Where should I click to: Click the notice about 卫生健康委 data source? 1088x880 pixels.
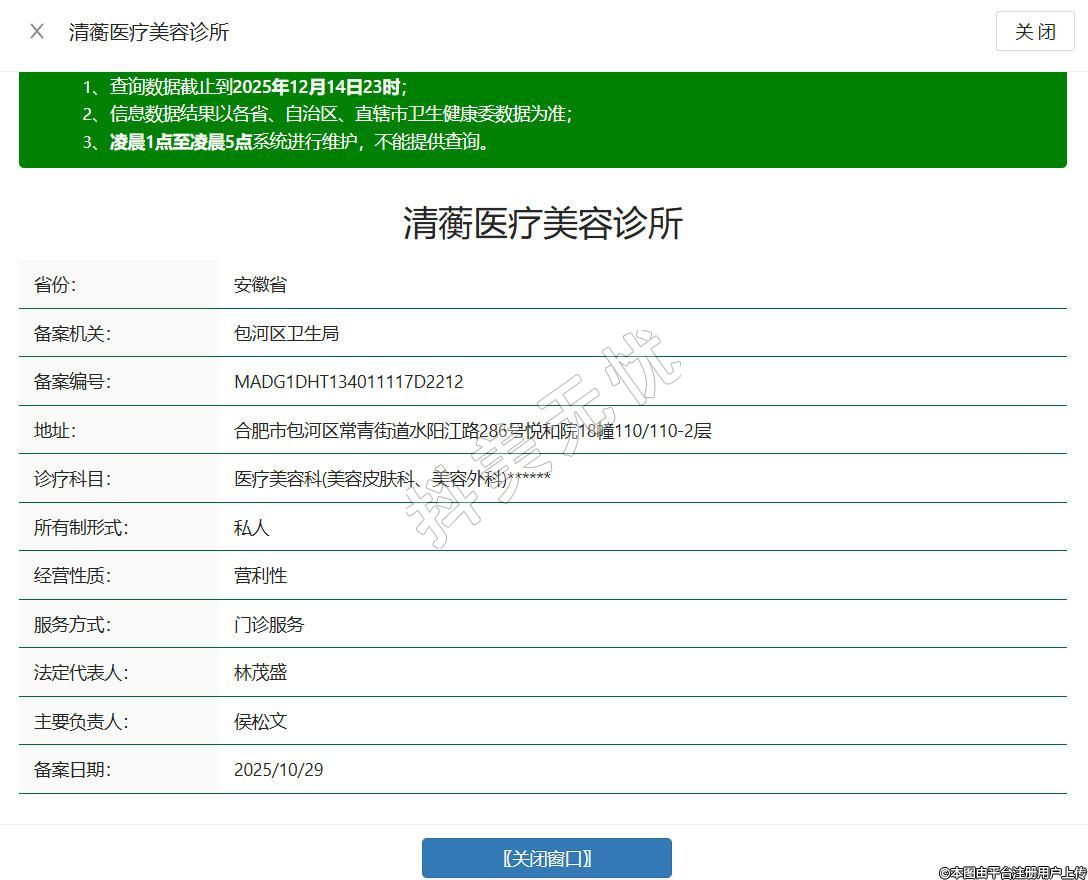(x=340, y=114)
